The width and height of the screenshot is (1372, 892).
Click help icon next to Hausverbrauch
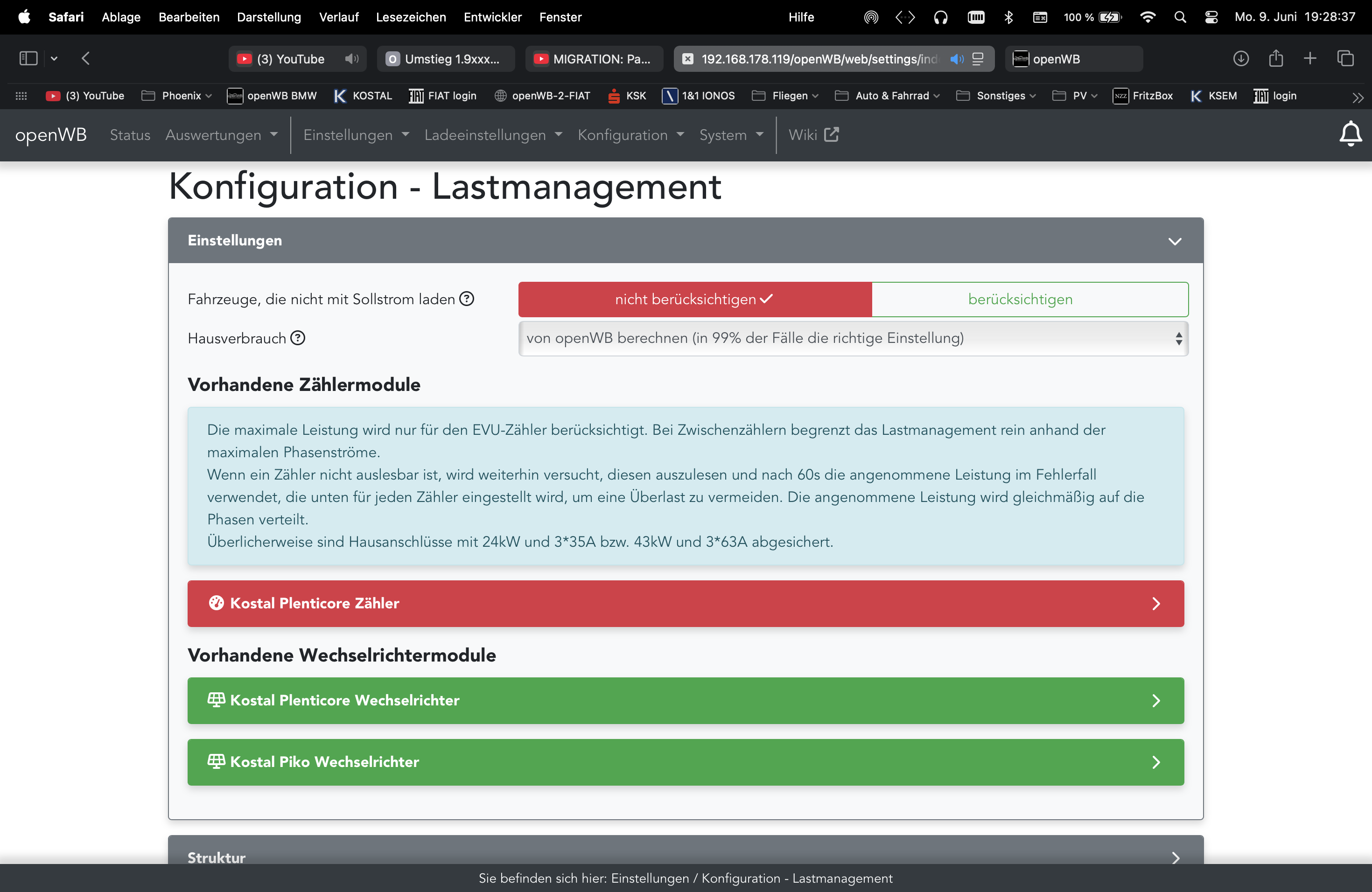(297, 338)
